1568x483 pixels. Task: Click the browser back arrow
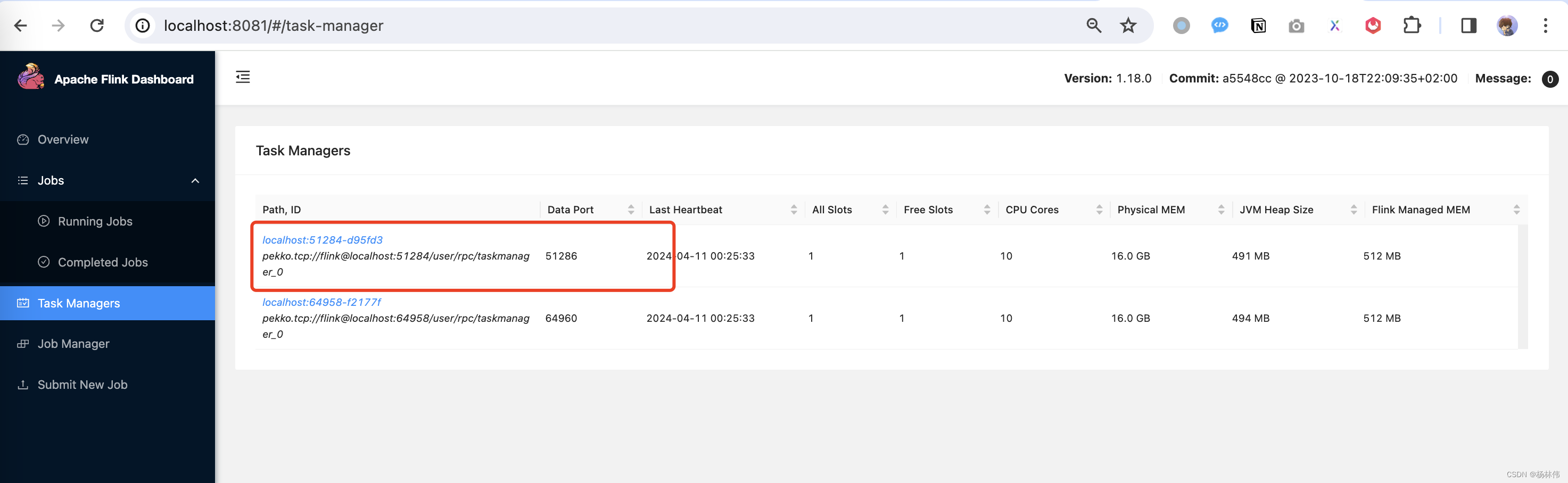(x=21, y=26)
